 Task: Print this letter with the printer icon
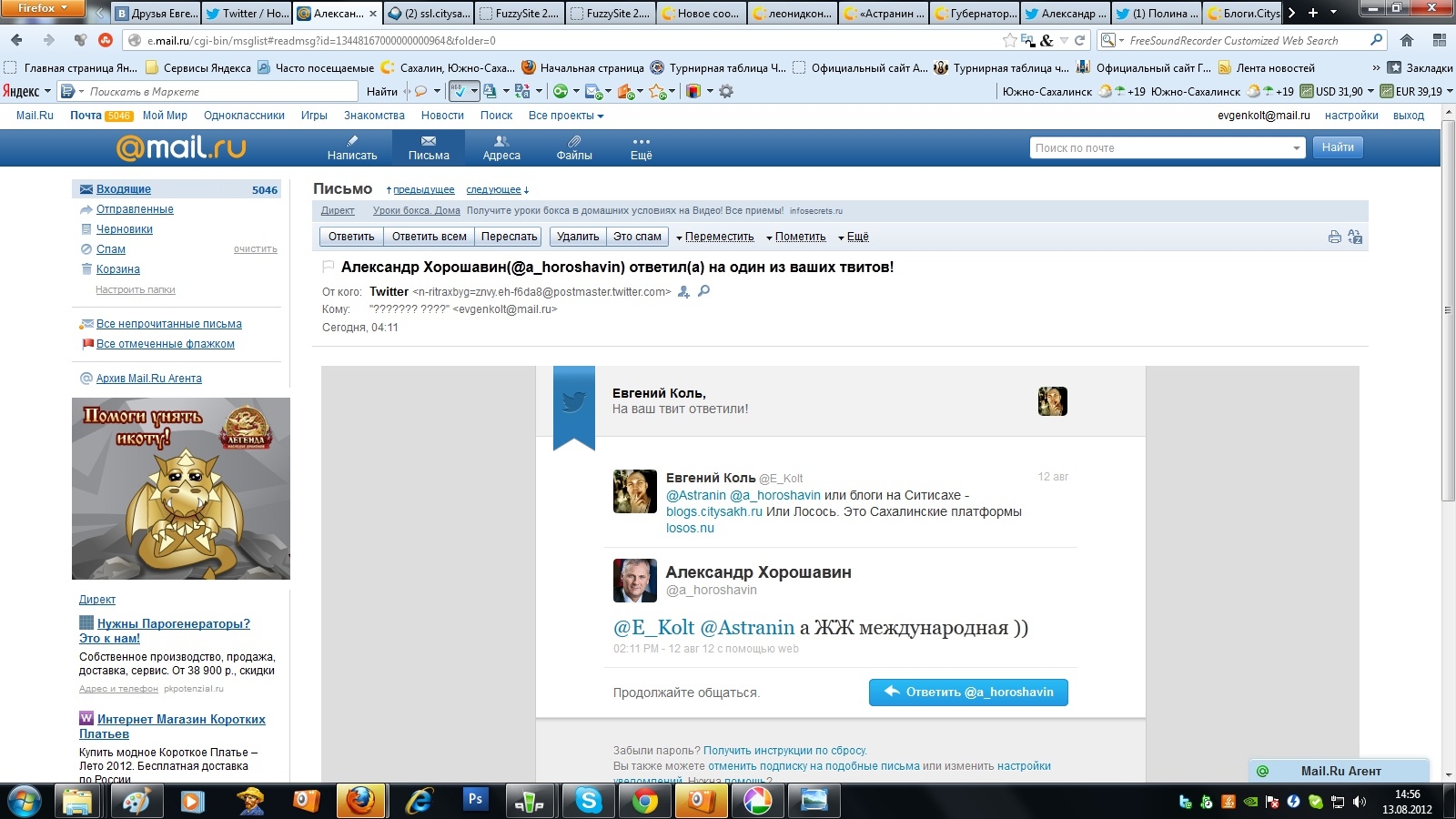(1334, 237)
